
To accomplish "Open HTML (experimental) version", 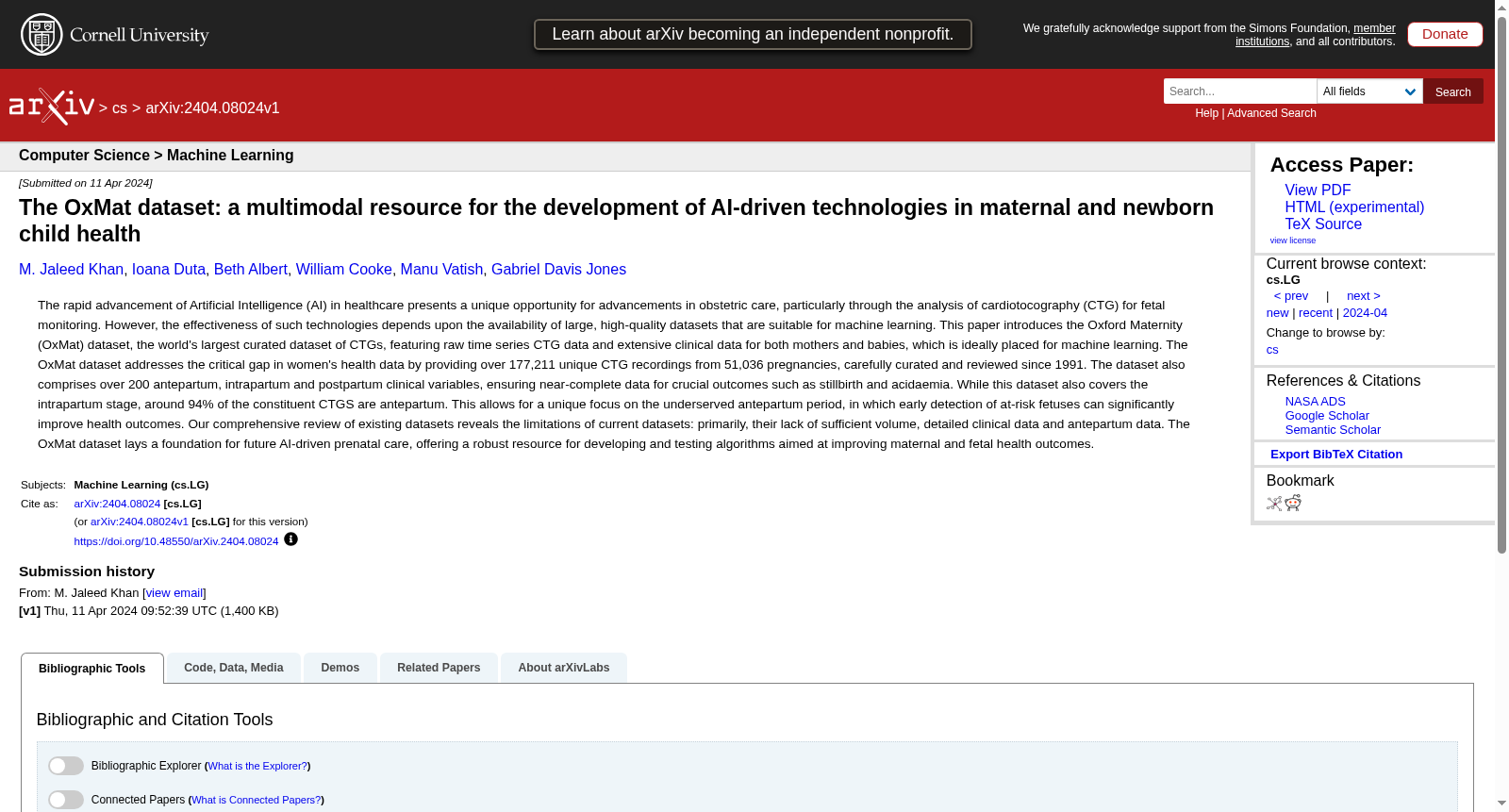I will (1354, 207).
